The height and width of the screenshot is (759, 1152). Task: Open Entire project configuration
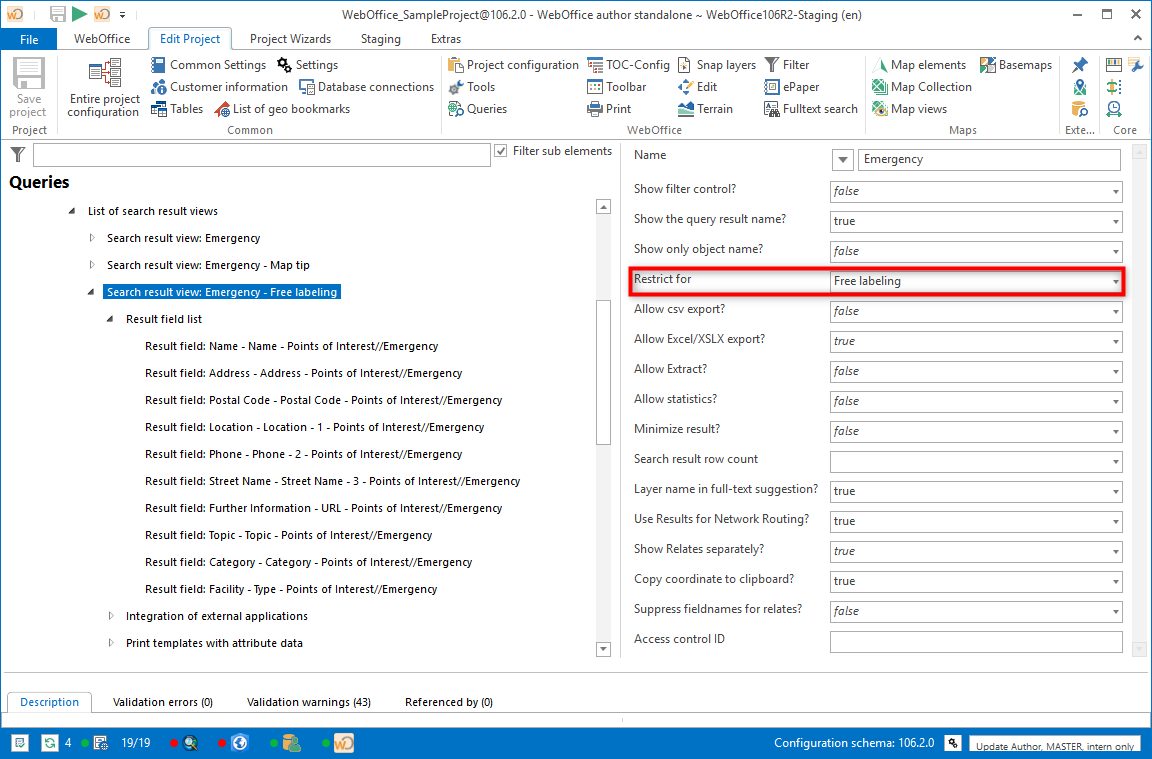pos(103,88)
